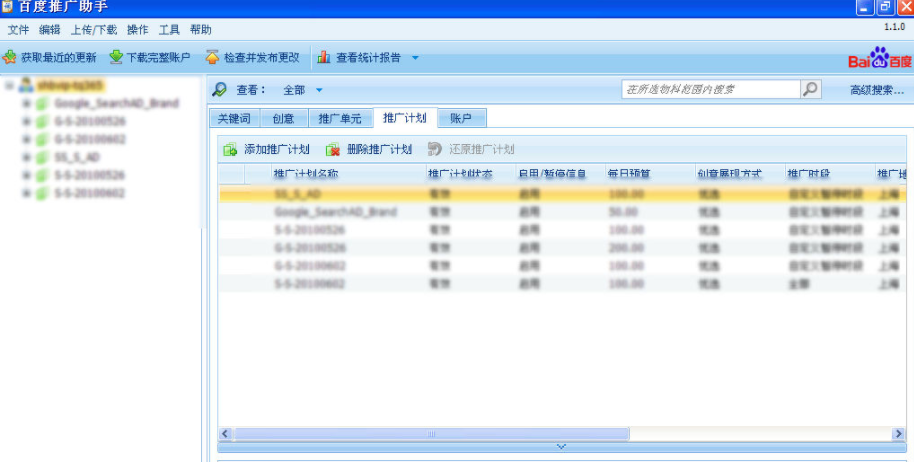This screenshot has width=914, height=462.
Task: Select the highlighted account node in the tree
Action: 69,86
